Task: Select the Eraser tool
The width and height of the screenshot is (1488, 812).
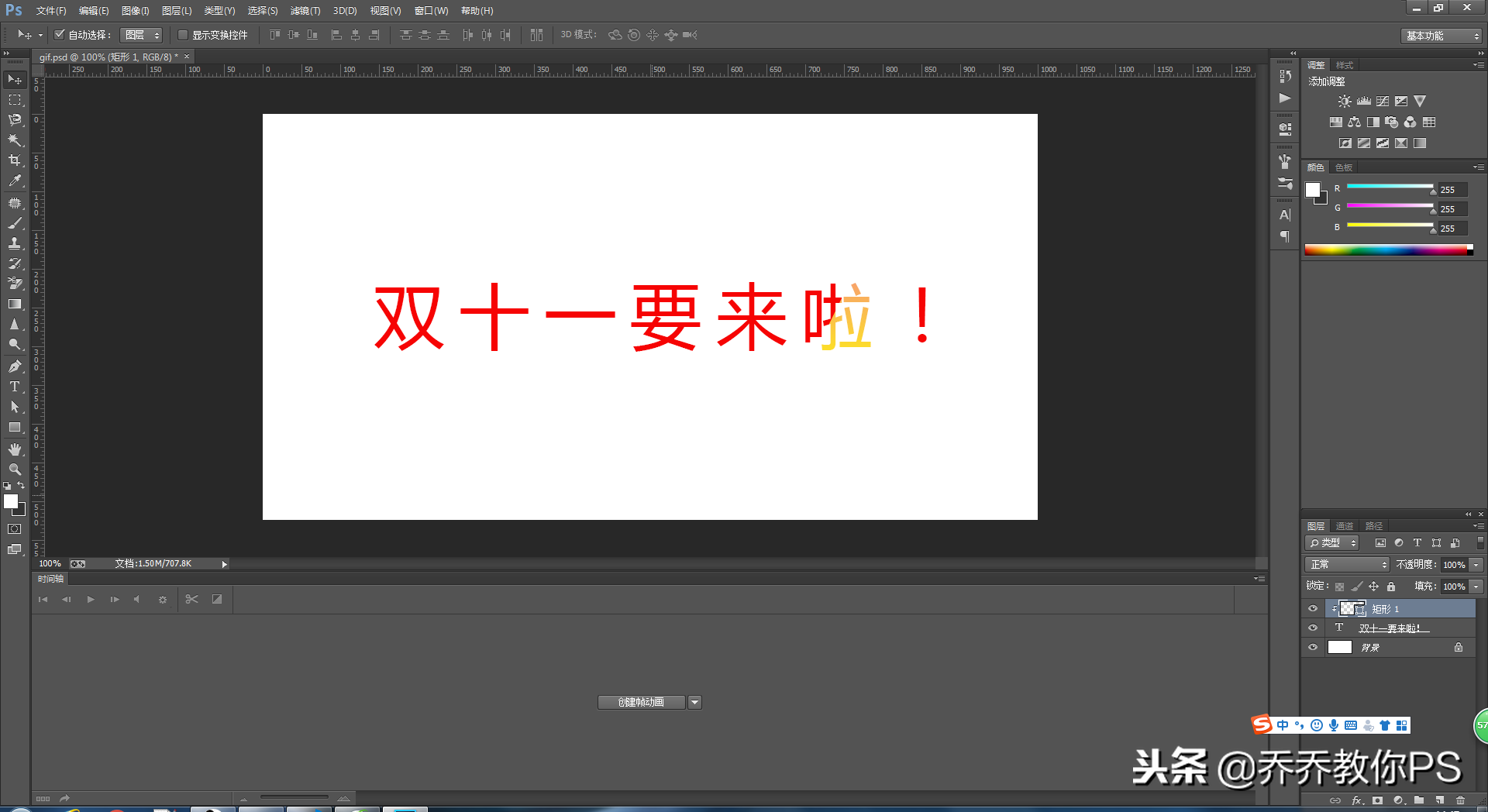Action: point(15,284)
